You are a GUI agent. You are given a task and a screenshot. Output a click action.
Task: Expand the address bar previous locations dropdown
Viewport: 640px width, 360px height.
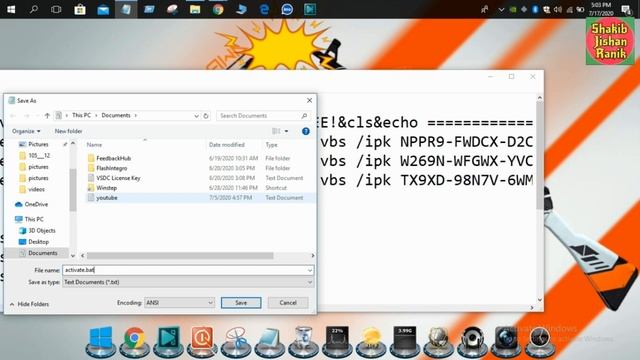pos(196,116)
